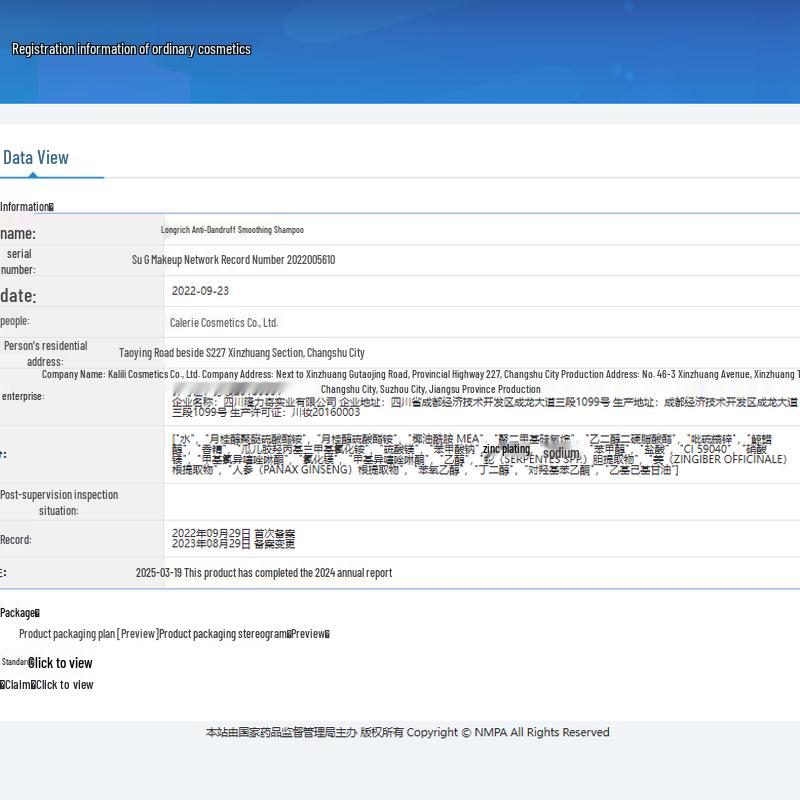Open the product packaging plan Preview
The height and width of the screenshot is (800, 800).
click(138, 634)
